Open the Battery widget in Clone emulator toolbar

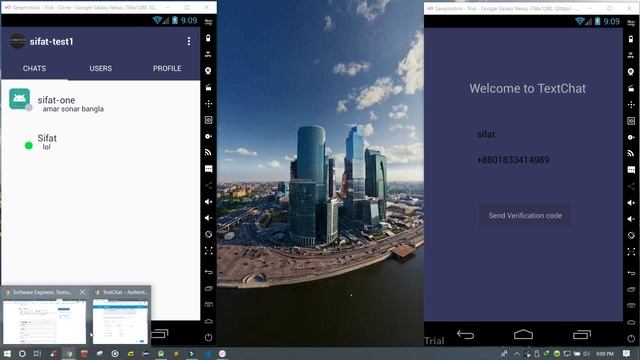pyautogui.click(x=208, y=38)
